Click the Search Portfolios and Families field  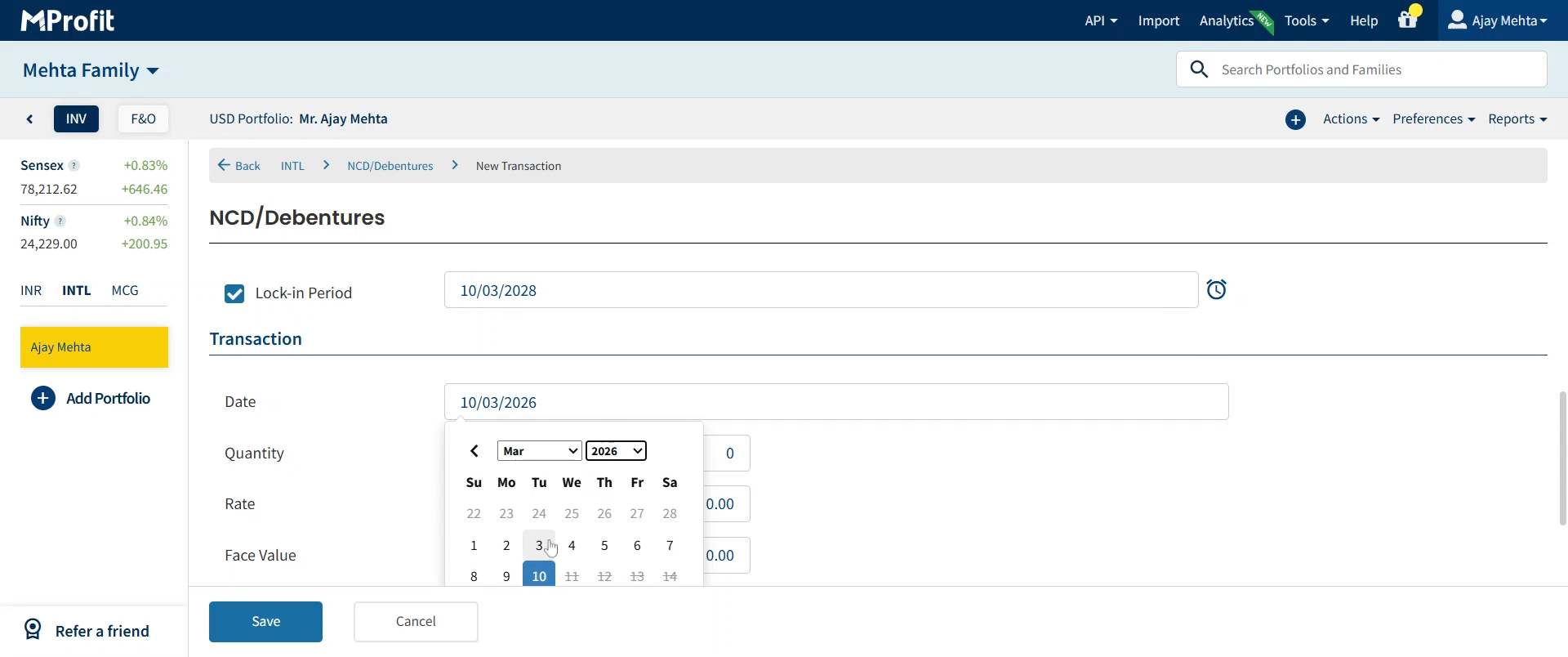tap(1361, 69)
